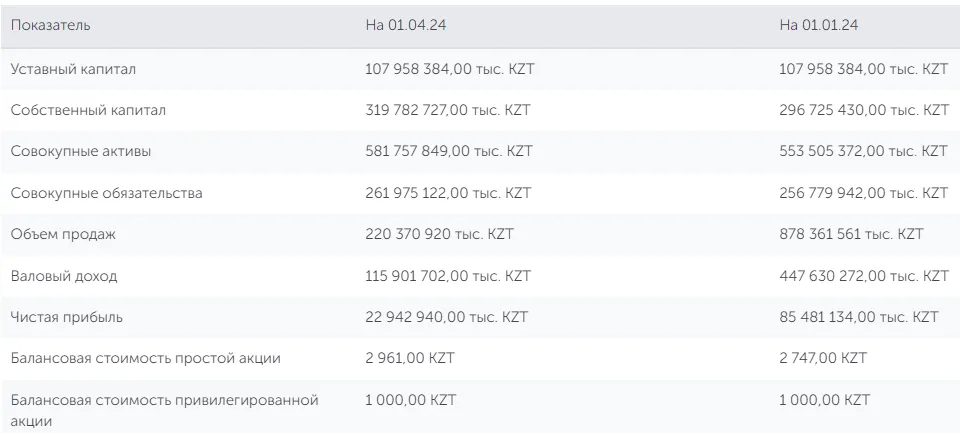Screen dimensions: 960x433
Task: Select the "Уставный капитал" row label
Action: click(x=72, y=69)
